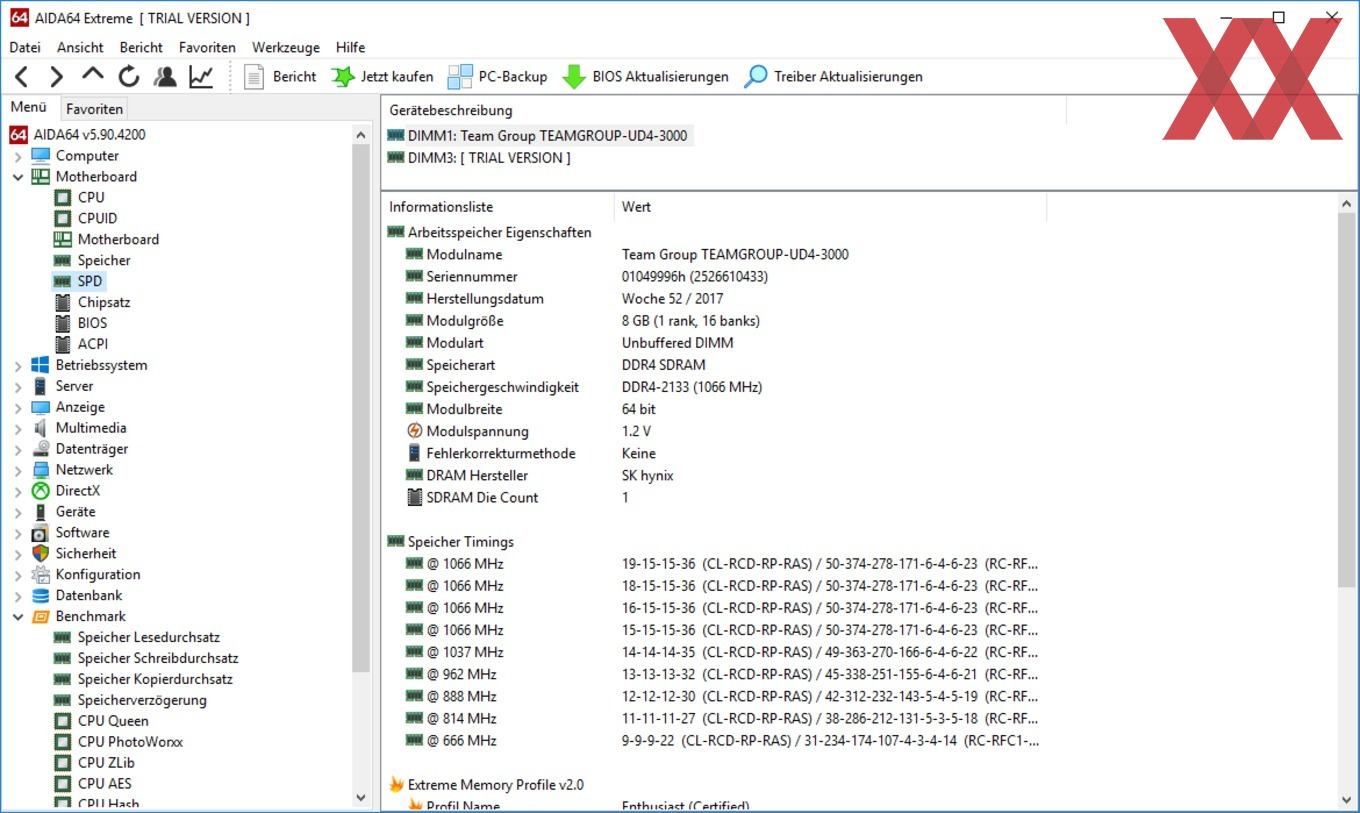Open PC-Backup from toolbar
Viewport: 1360px width, 813px height.
click(498, 77)
